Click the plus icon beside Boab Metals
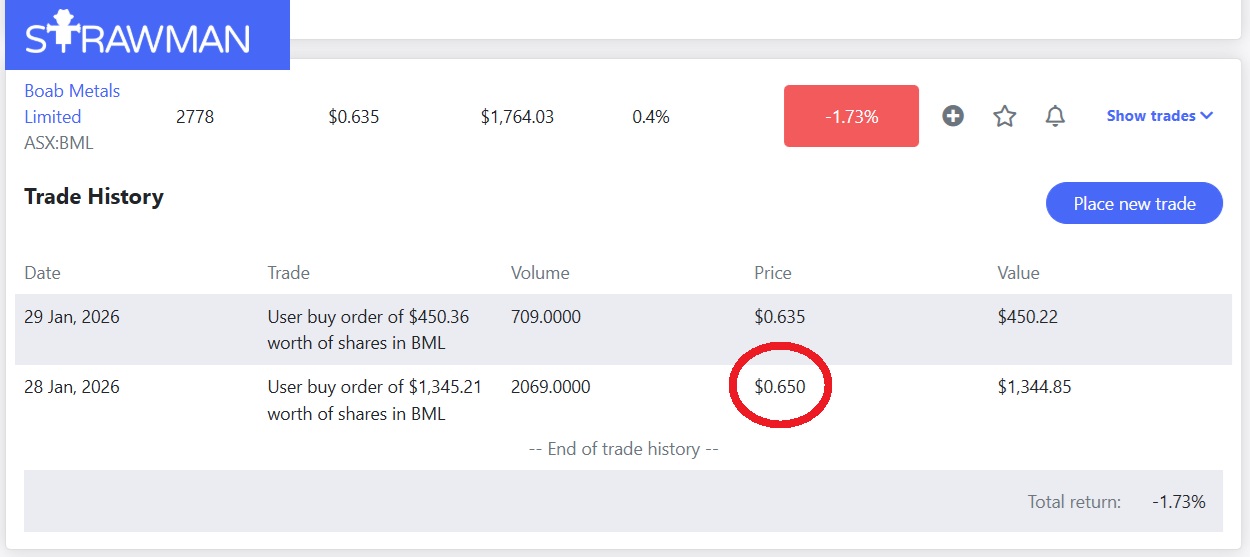This screenshot has height=557, width=1250. pyautogui.click(x=953, y=116)
